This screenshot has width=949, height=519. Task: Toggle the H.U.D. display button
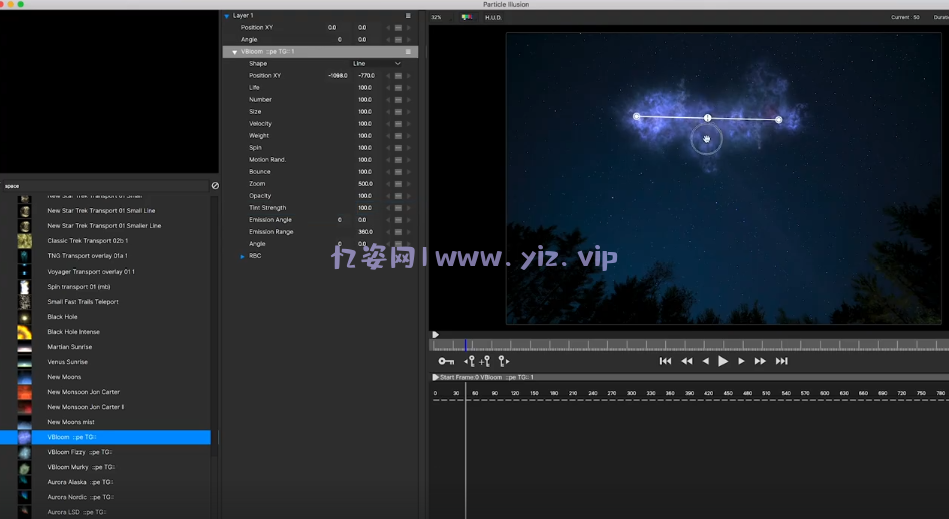coord(493,18)
